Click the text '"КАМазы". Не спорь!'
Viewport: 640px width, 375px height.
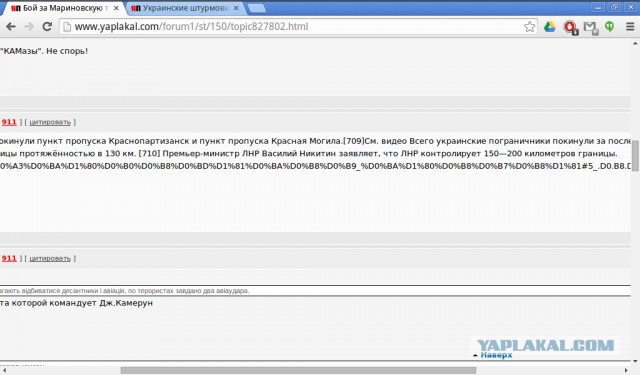click(44, 51)
